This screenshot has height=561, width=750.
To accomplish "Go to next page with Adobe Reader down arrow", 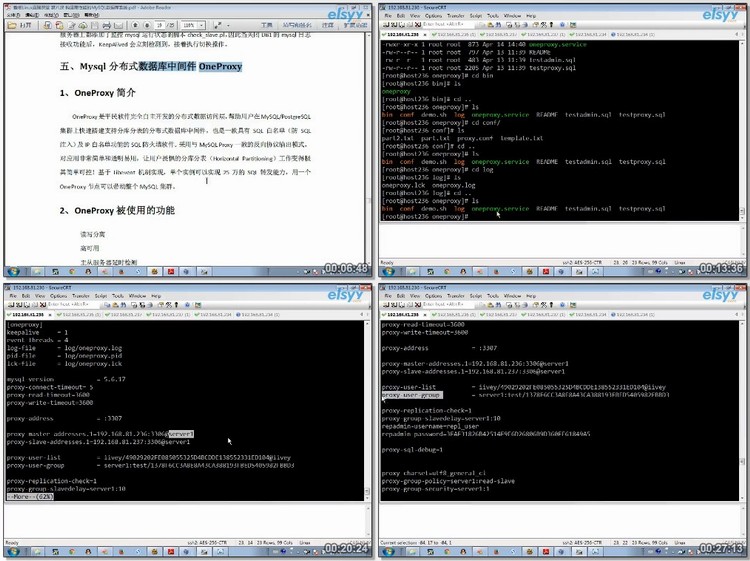I will tap(147, 25).
